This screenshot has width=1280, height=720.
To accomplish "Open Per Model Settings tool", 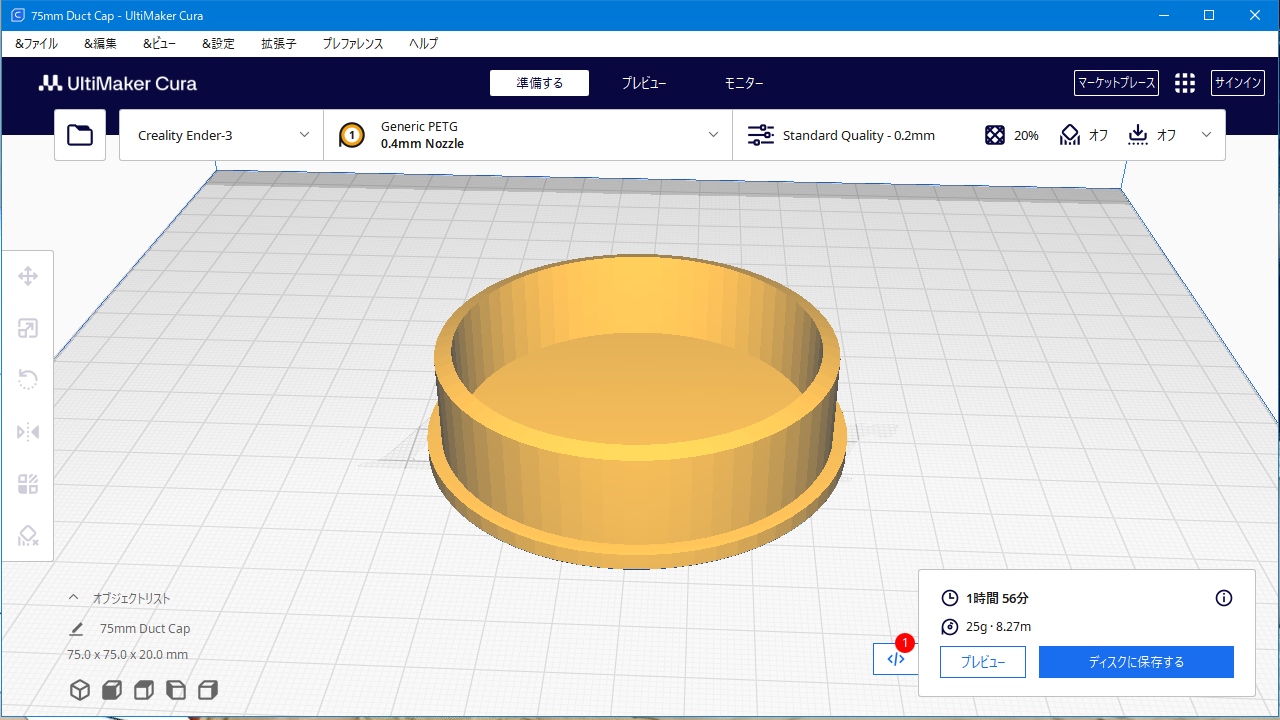I will tap(28, 484).
